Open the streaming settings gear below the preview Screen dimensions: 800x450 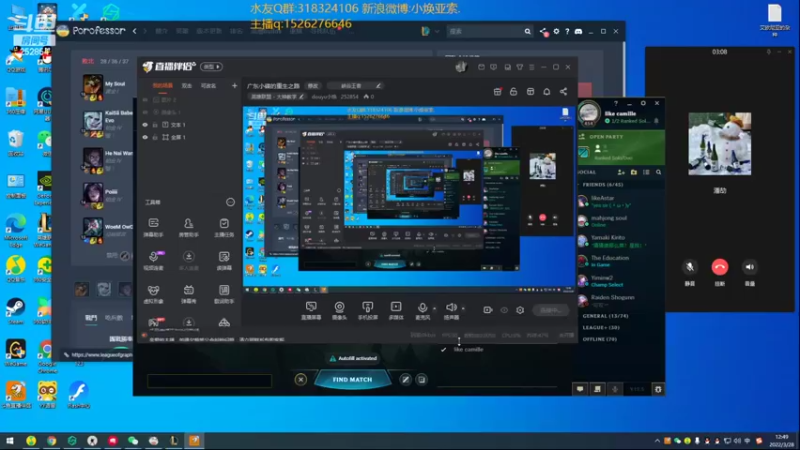(x=520, y=310)
